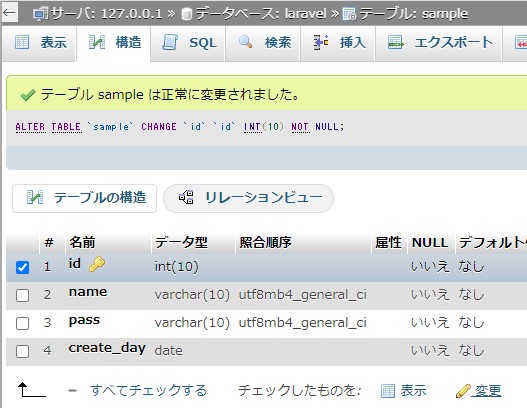The height and width of the screenshot is (408, 527).
Task: Check the name column checkbox
Action: click(x=23, y=295)
